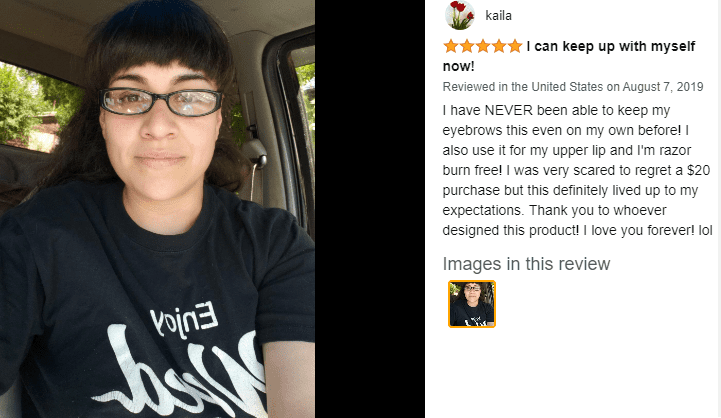Click the 'Reviewed in the United States' date line
This screenshot has width=721, height=418.
click(x=573, y=87)
